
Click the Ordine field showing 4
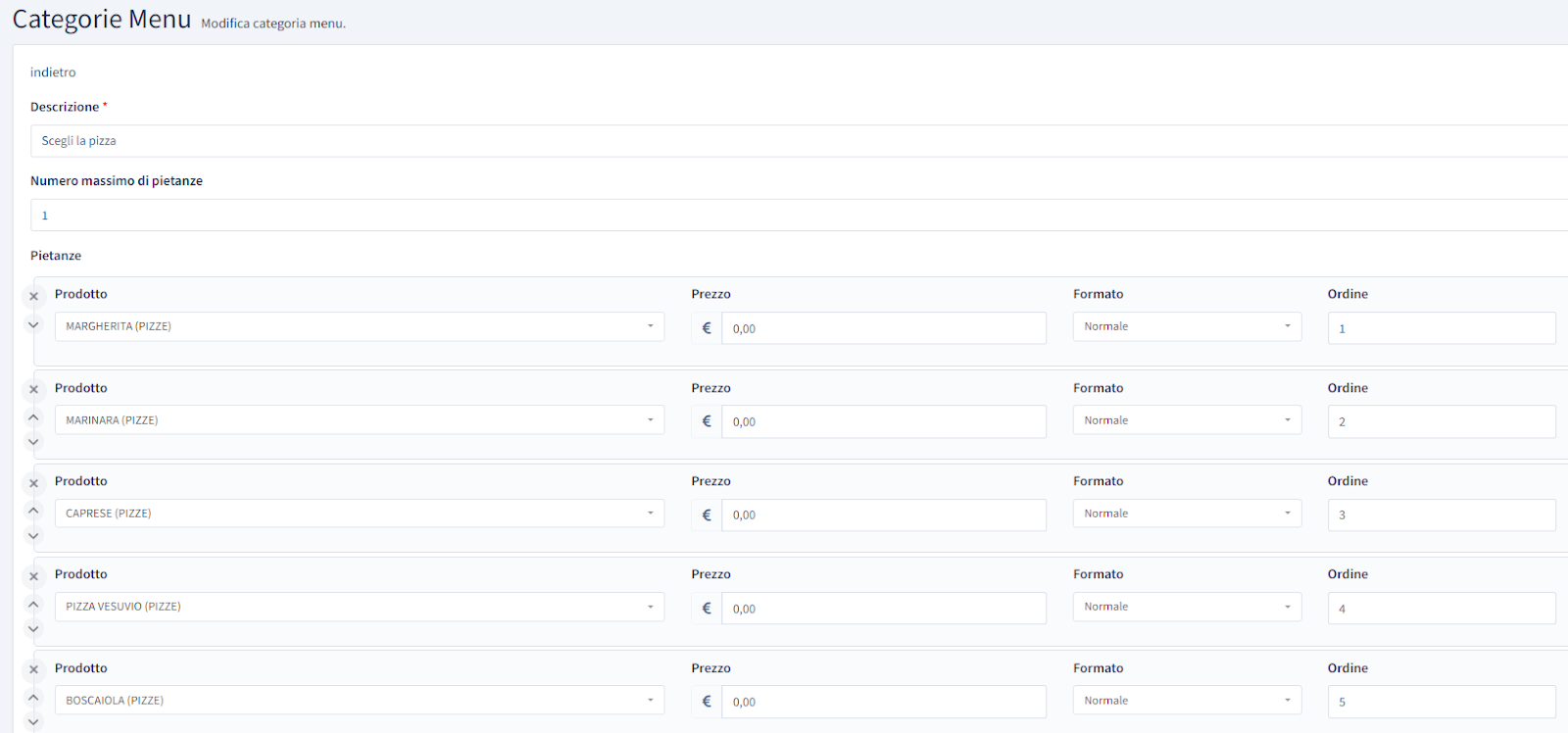1442,609
